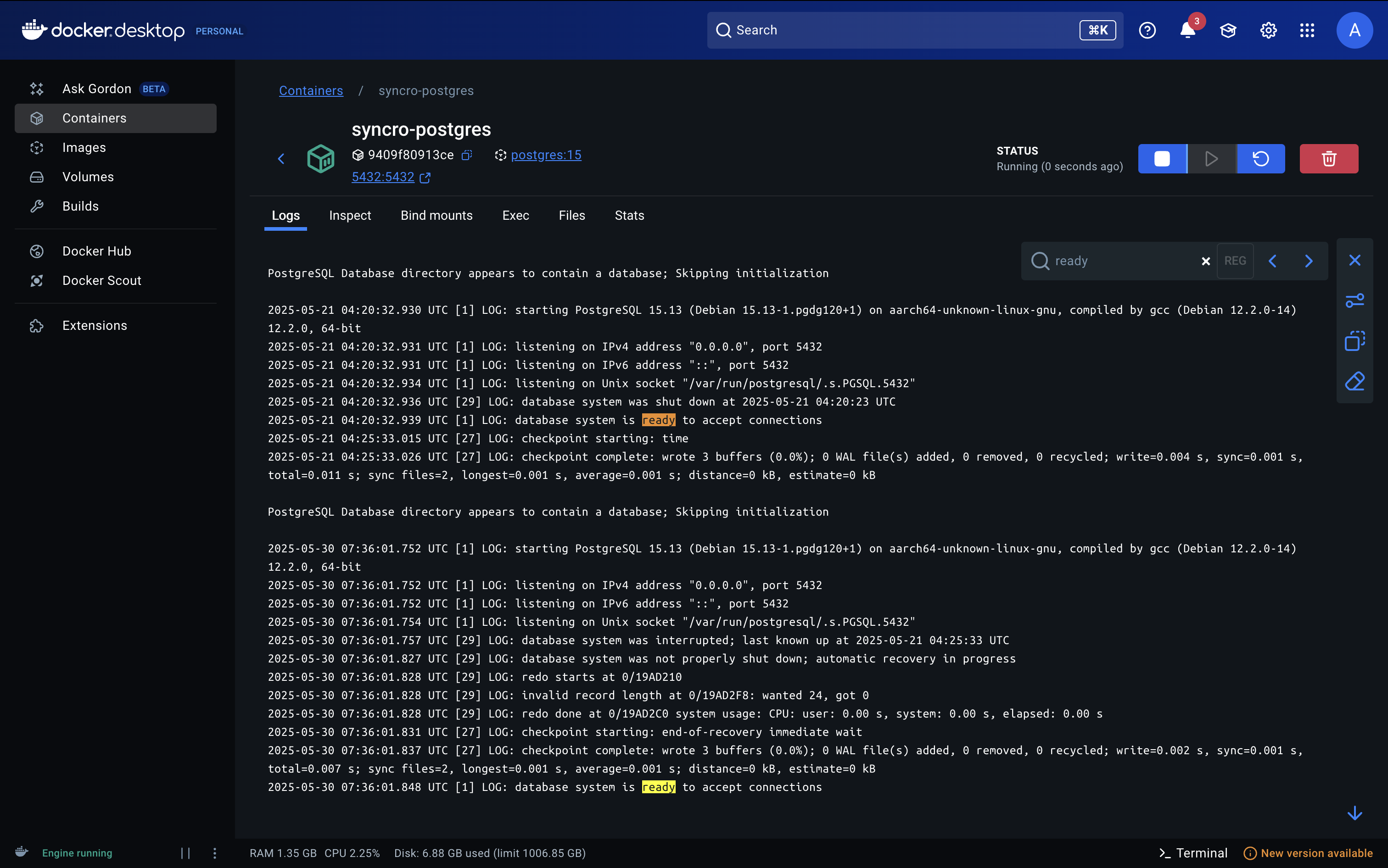
Task: Click the first highlighted 'ready' match
Action: tap(658, 420)
